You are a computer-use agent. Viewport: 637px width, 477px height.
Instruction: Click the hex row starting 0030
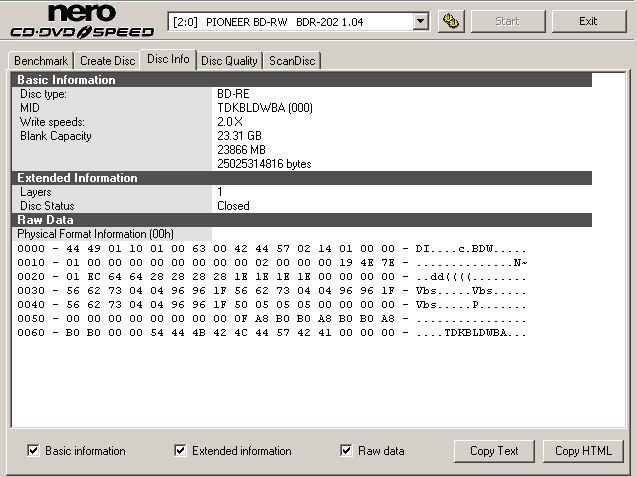pyautogui.click(x=272, y=291)
